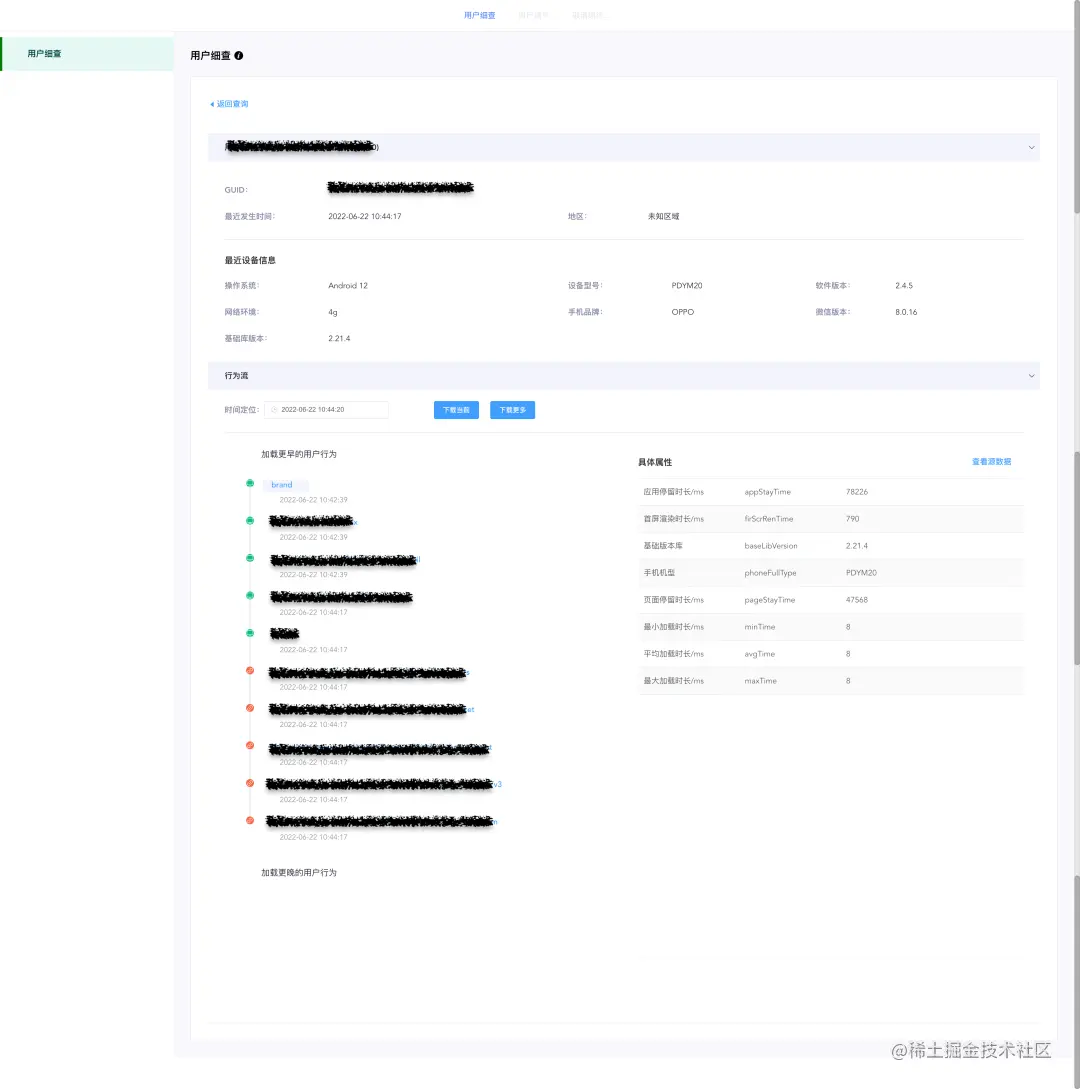Viewport: 1080px width, 1089px height.
Task: Click the appStayTime value 78226
Action: [856, 492]
